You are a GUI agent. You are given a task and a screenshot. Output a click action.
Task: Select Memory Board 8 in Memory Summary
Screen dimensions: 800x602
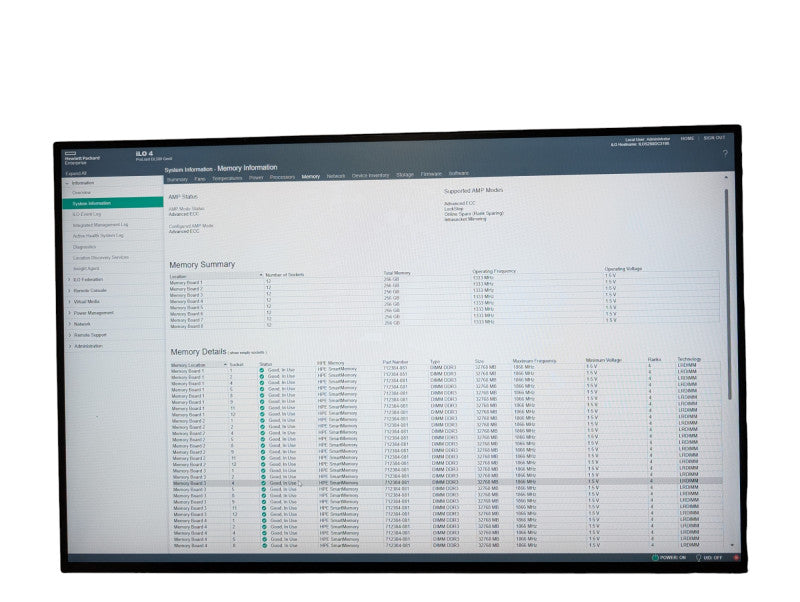tap(186, 327)
